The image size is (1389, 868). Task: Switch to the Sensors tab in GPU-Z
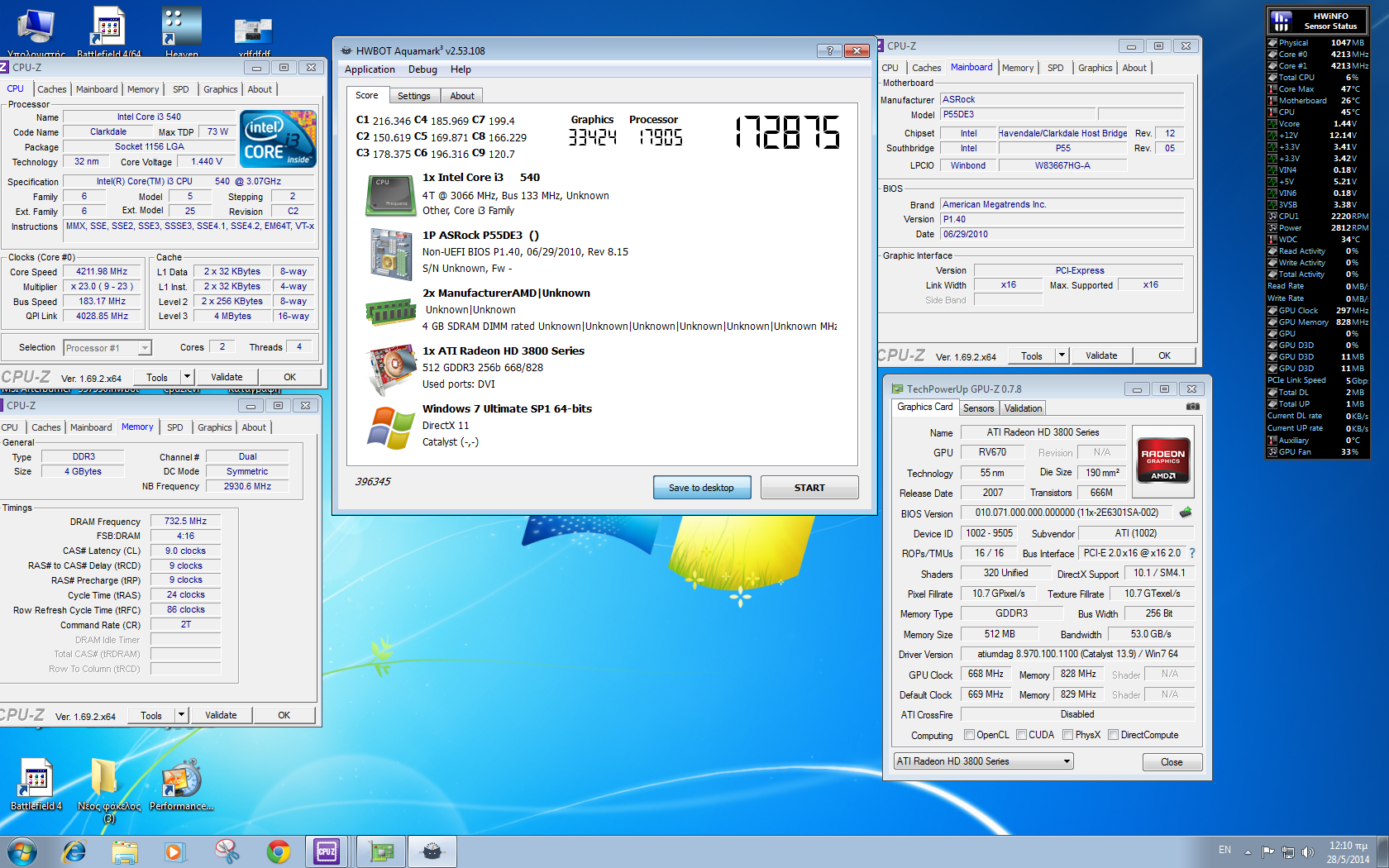coord(979,408)
